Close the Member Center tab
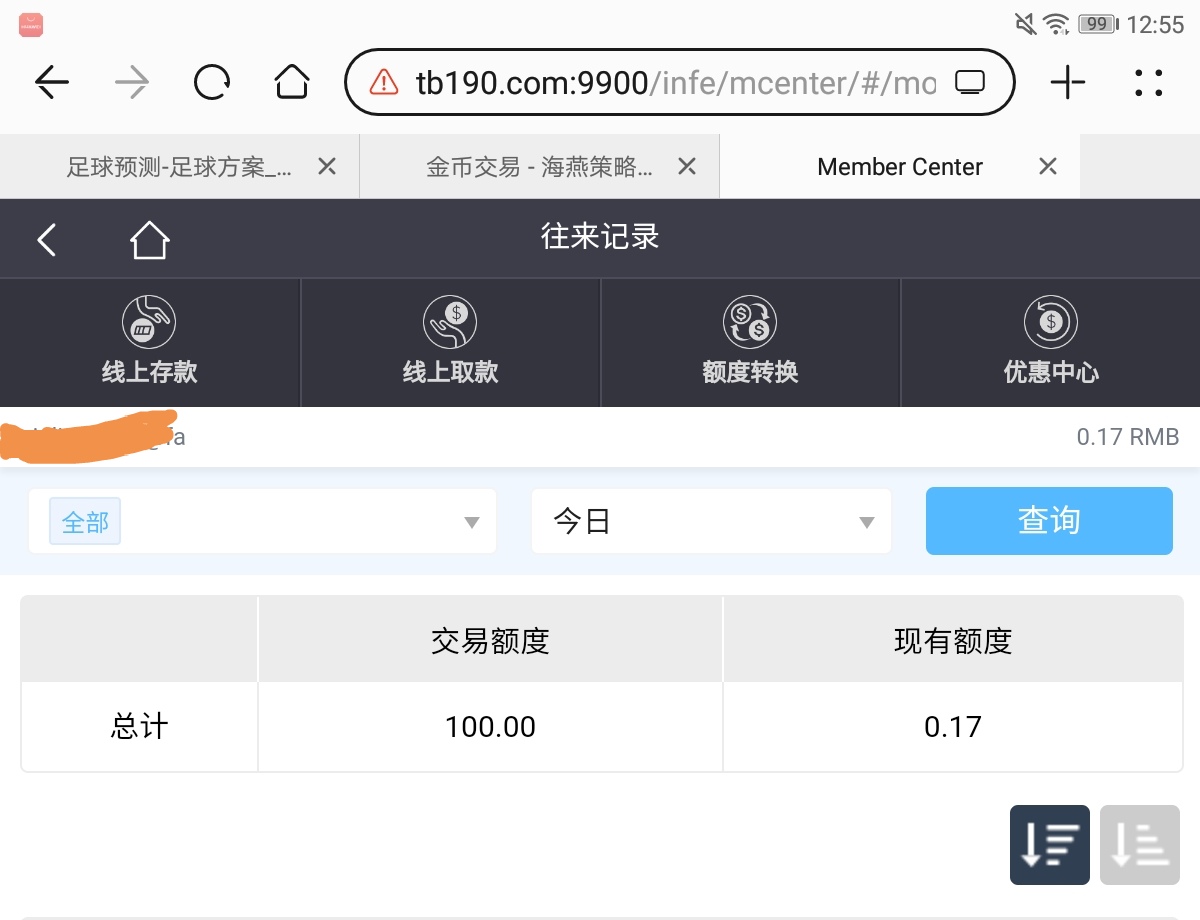 1047,167
